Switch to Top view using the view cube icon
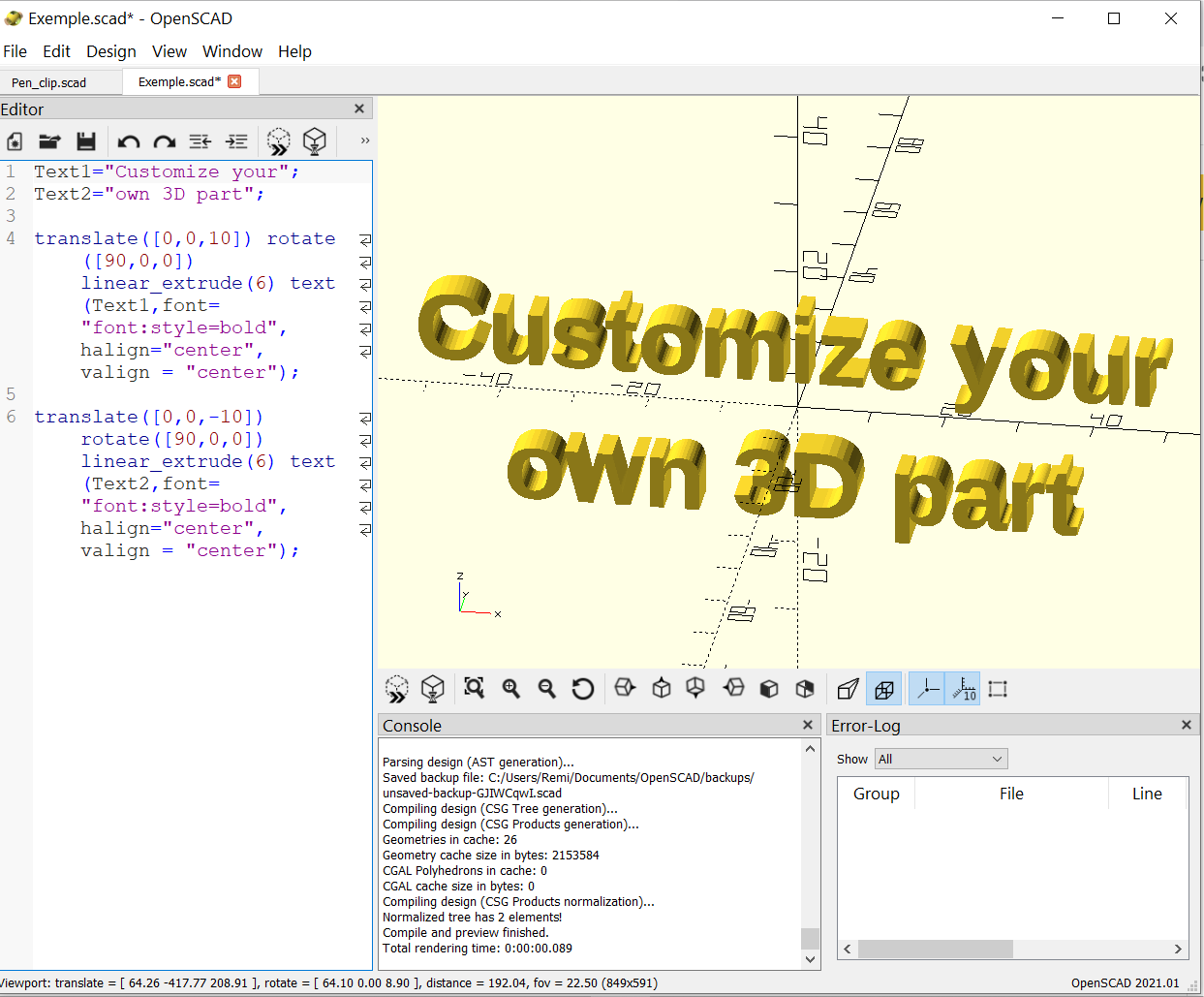Image resolution: width=1204 pixels, height=997 pixels. [661, 688]
